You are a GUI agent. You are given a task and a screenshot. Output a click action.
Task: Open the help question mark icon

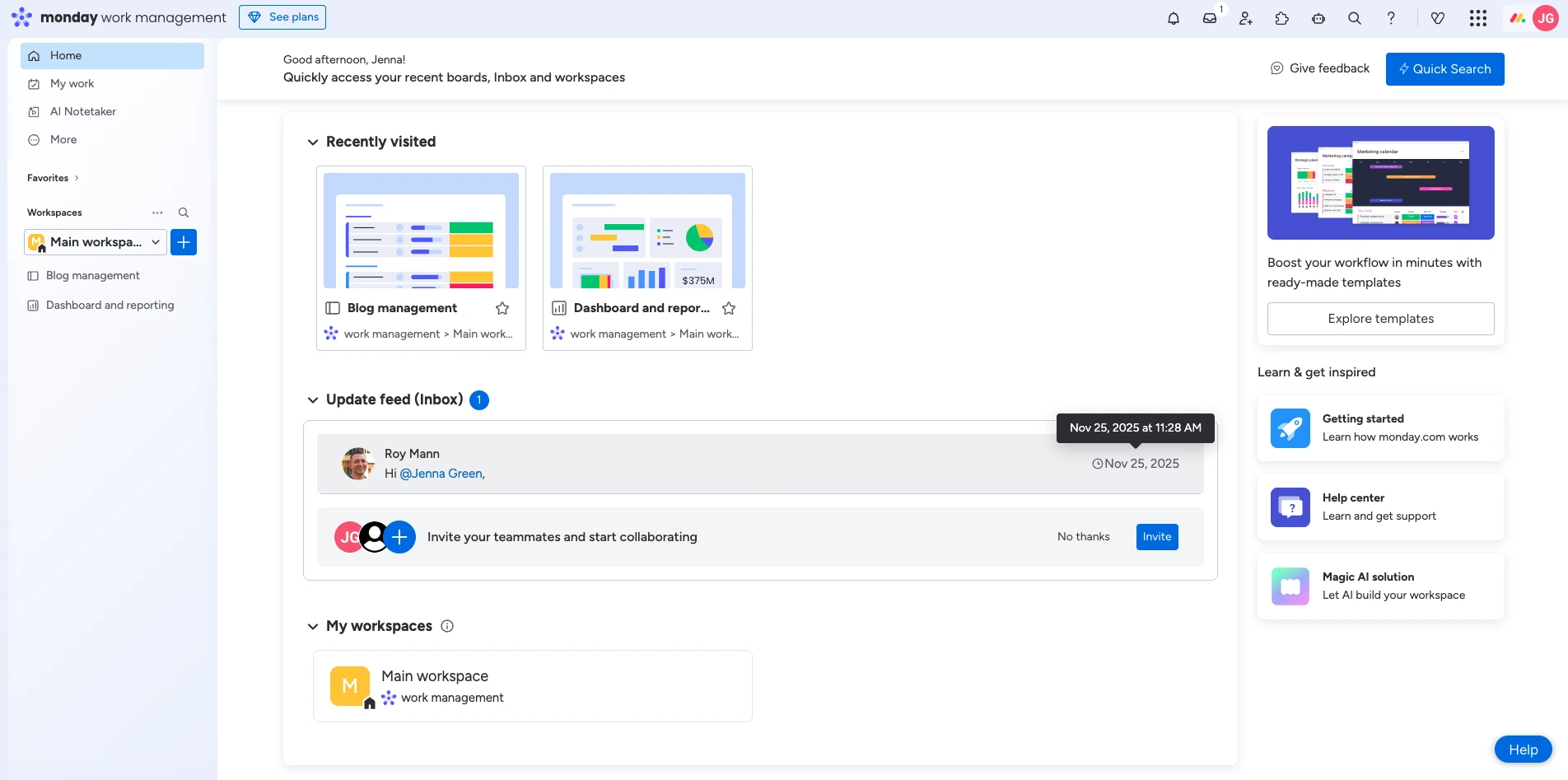pyautogui.click(x=1391, y=18)
